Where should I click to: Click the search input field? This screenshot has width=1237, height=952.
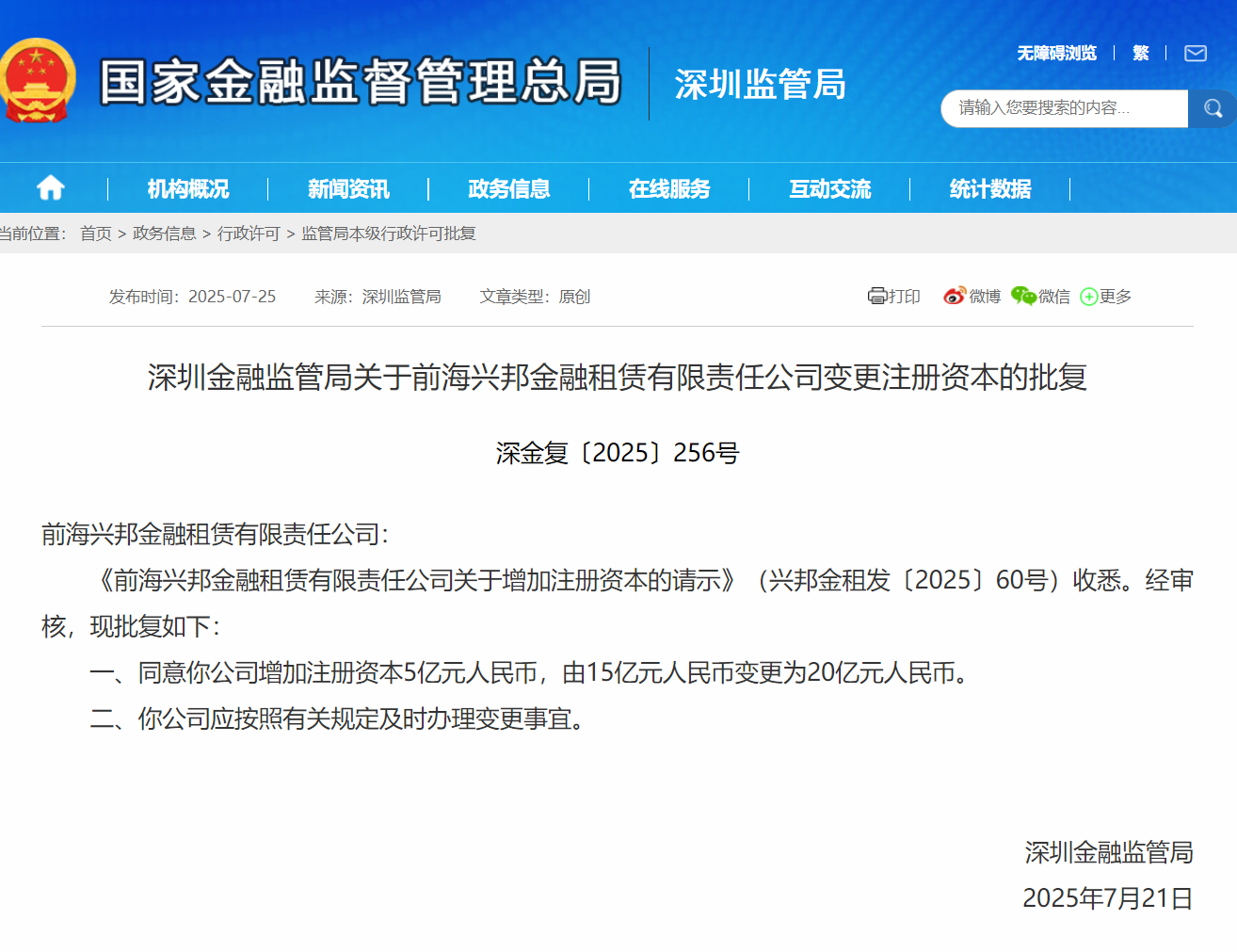pos(1065,108)
